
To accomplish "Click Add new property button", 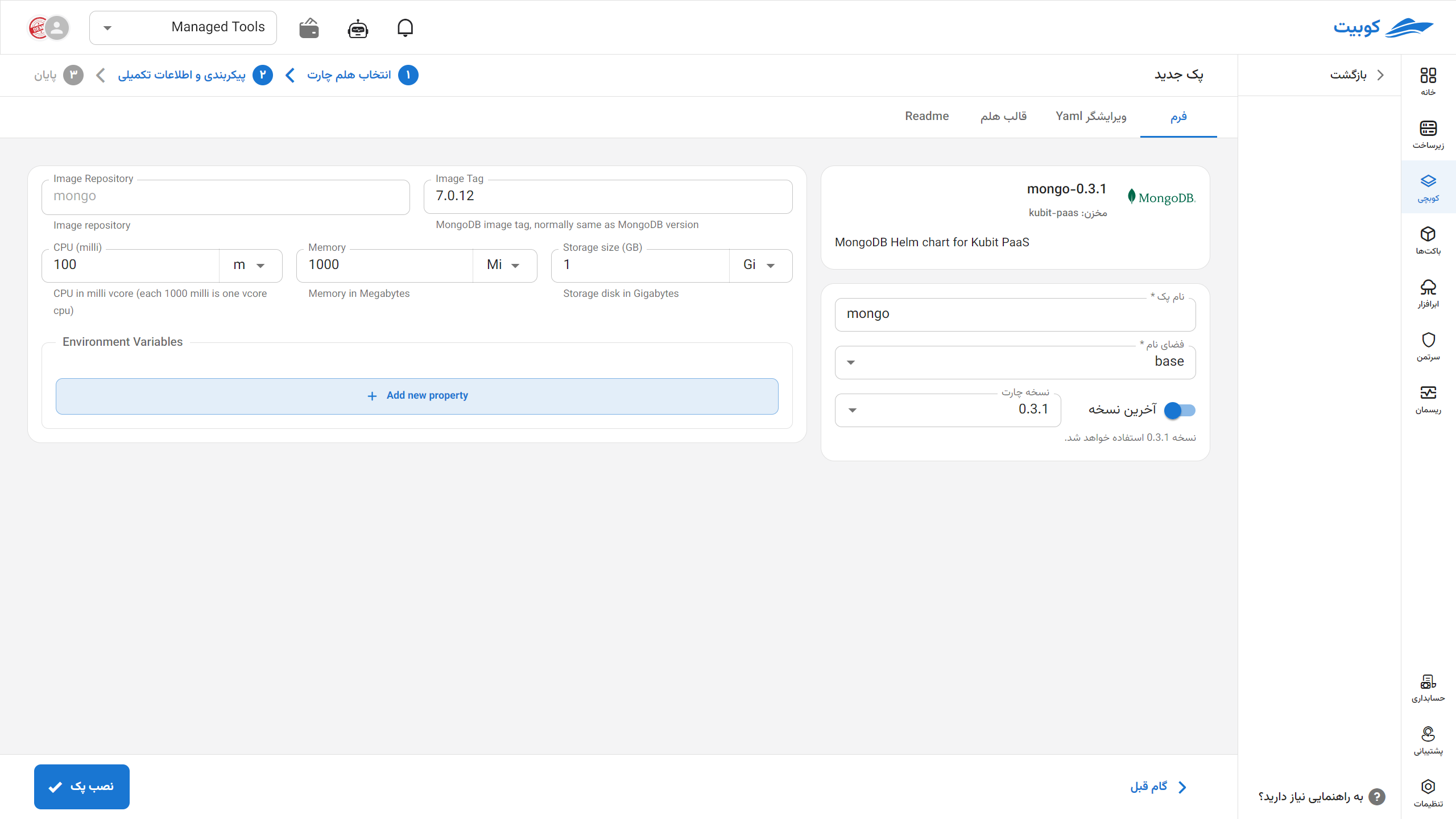I will point(417,396).
